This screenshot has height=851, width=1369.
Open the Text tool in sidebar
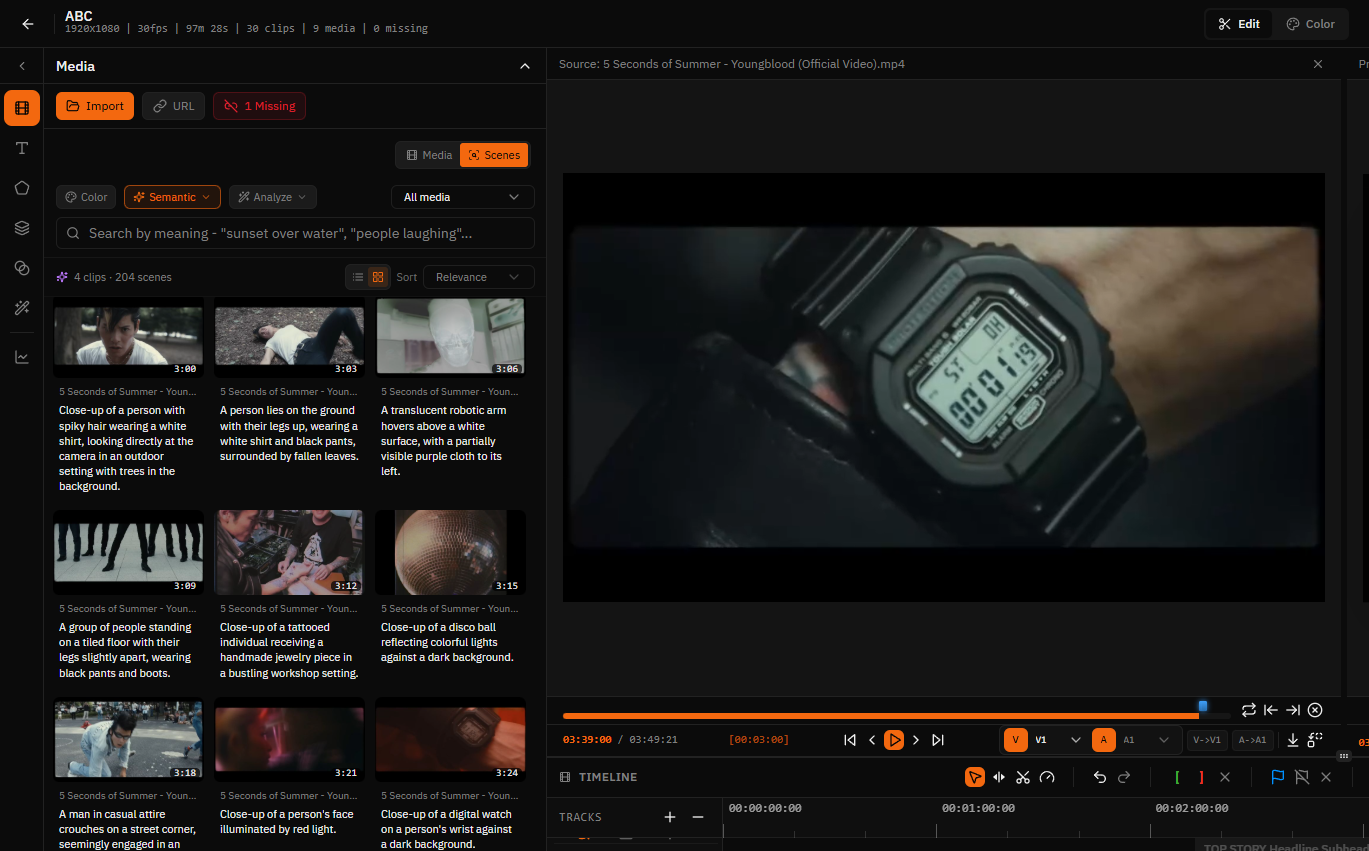22,148
